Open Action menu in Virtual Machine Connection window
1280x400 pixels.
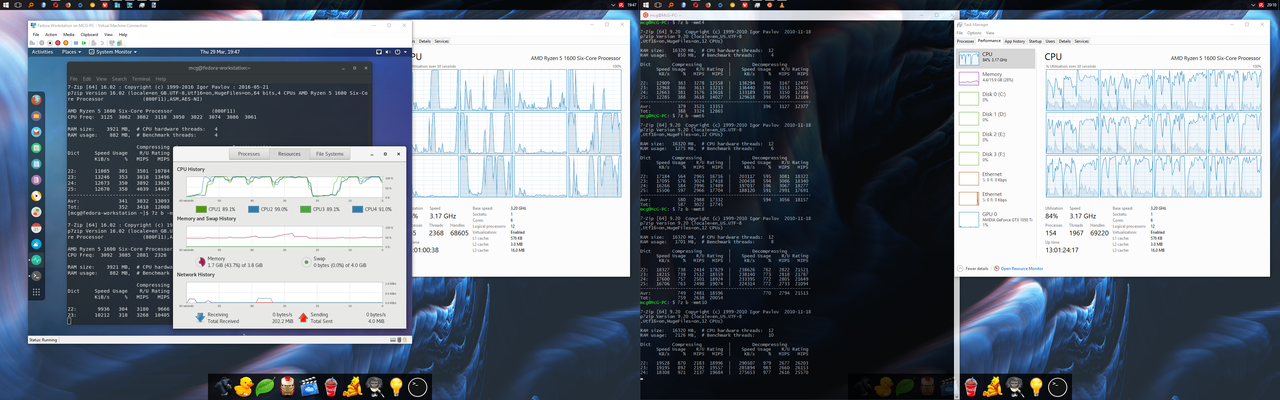51,34
